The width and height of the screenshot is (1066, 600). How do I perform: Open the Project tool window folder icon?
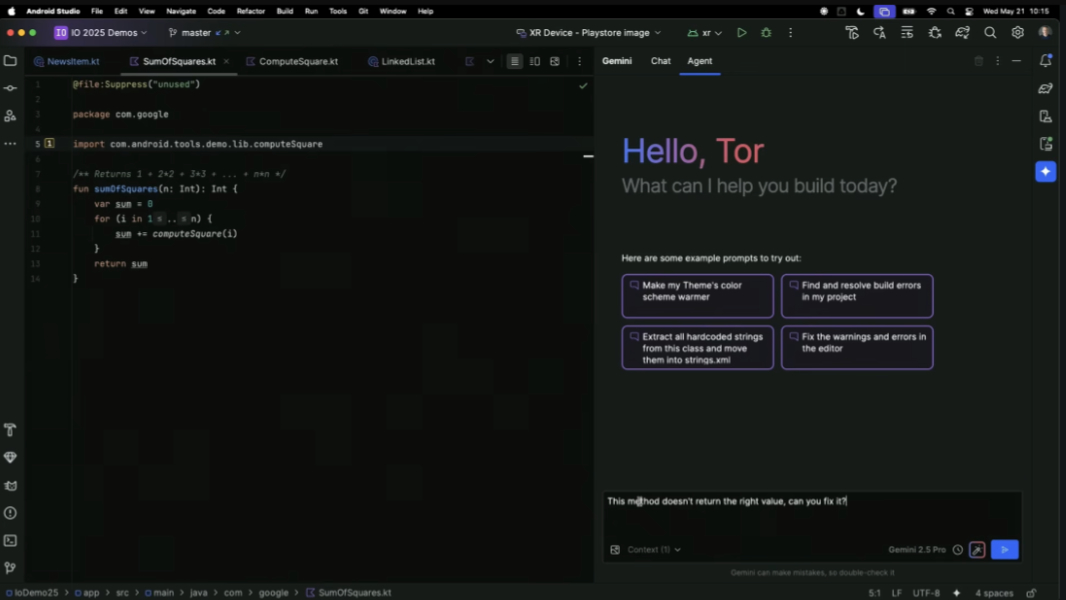[x=10, y=60]
